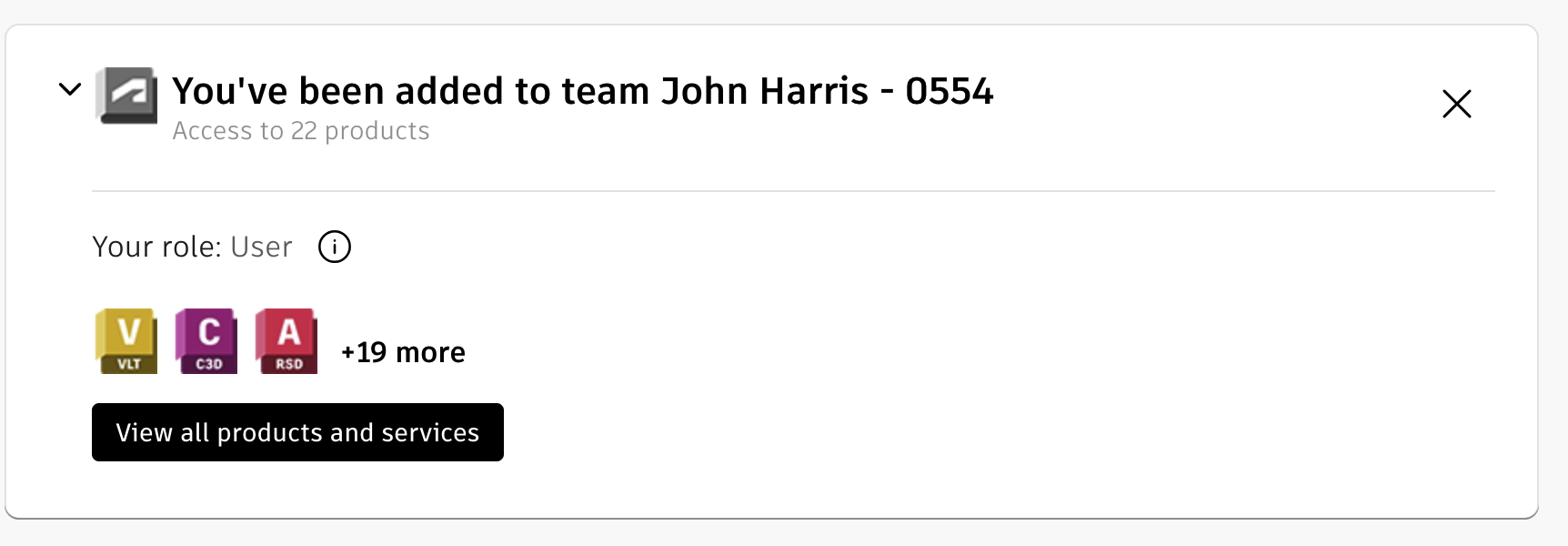
Task: Collapse the team notification with the chevron
Action: [x=70, y=89]
